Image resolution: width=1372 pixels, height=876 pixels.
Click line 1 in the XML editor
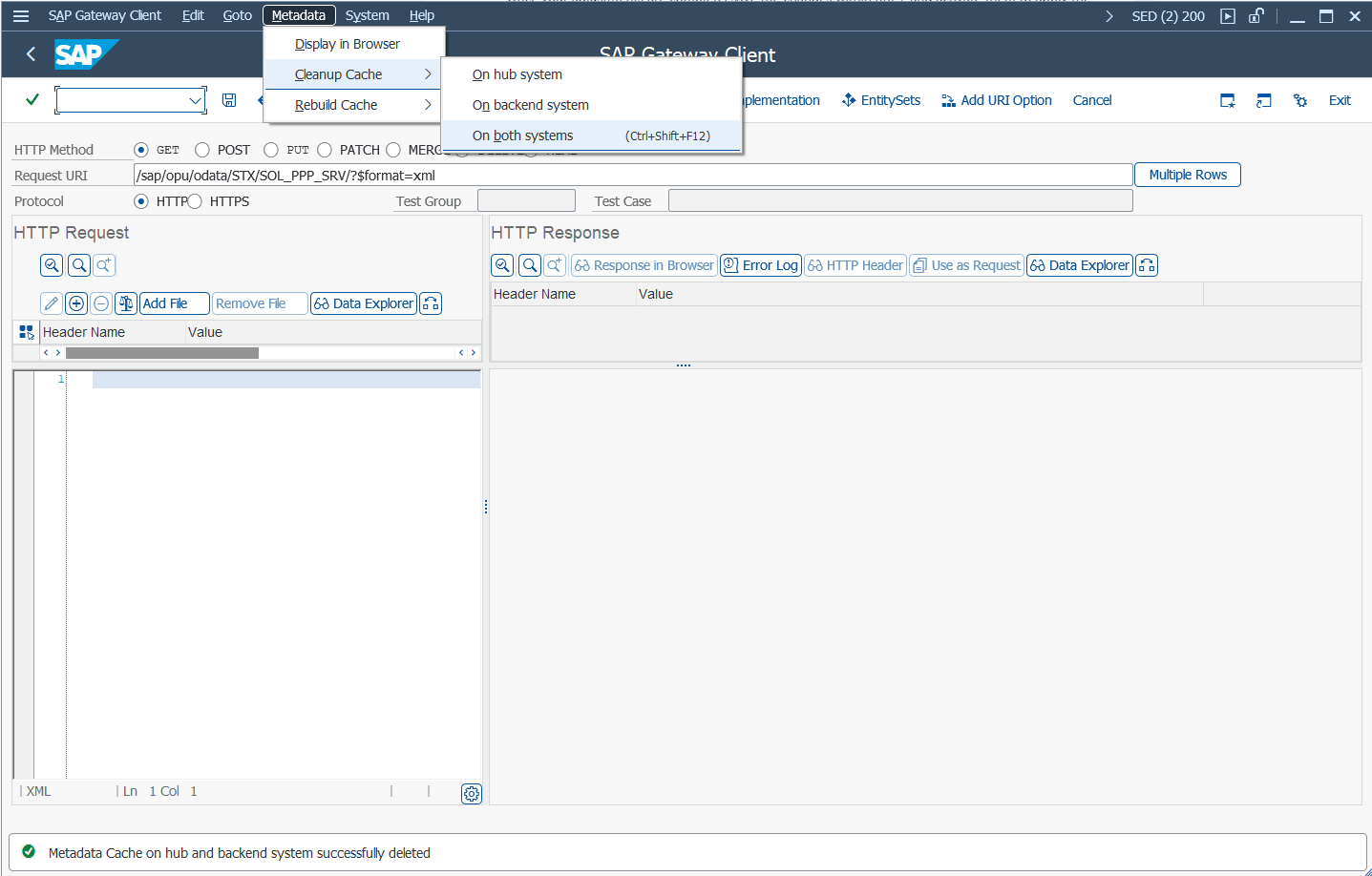[x=285, y=380]
